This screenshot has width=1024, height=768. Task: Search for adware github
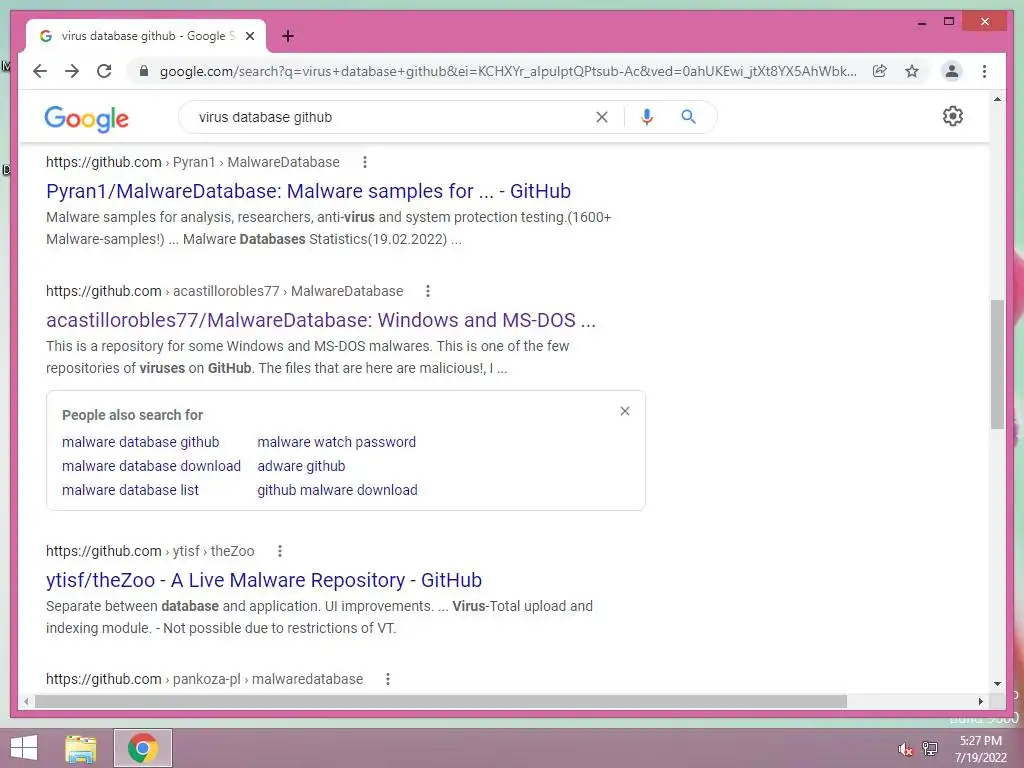[301, 466]
